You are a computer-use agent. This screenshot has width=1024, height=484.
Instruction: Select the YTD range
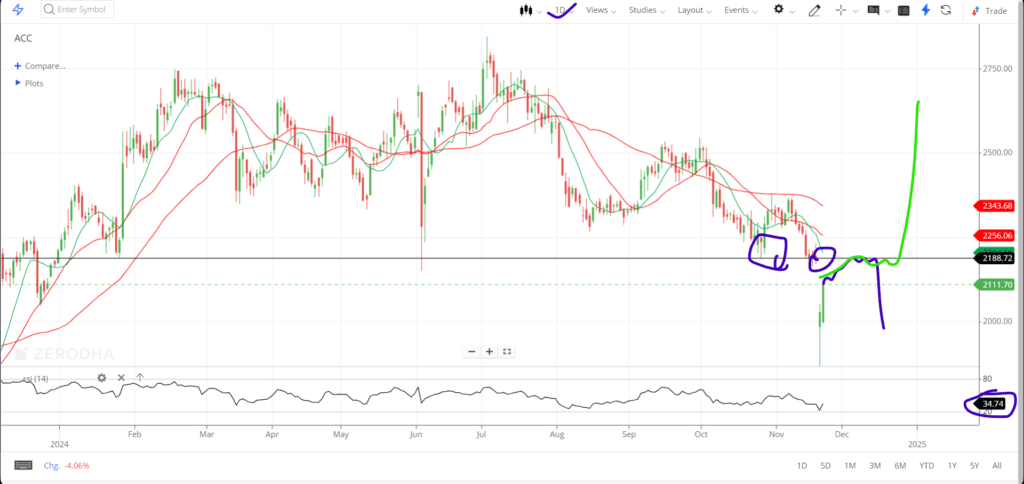(x=926, y=466)
